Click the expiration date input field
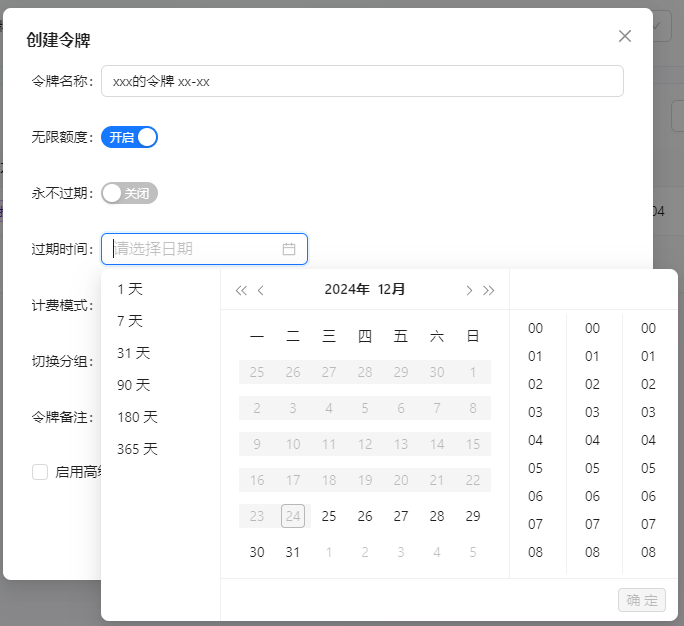684x626 pixels. coord(195,249)
